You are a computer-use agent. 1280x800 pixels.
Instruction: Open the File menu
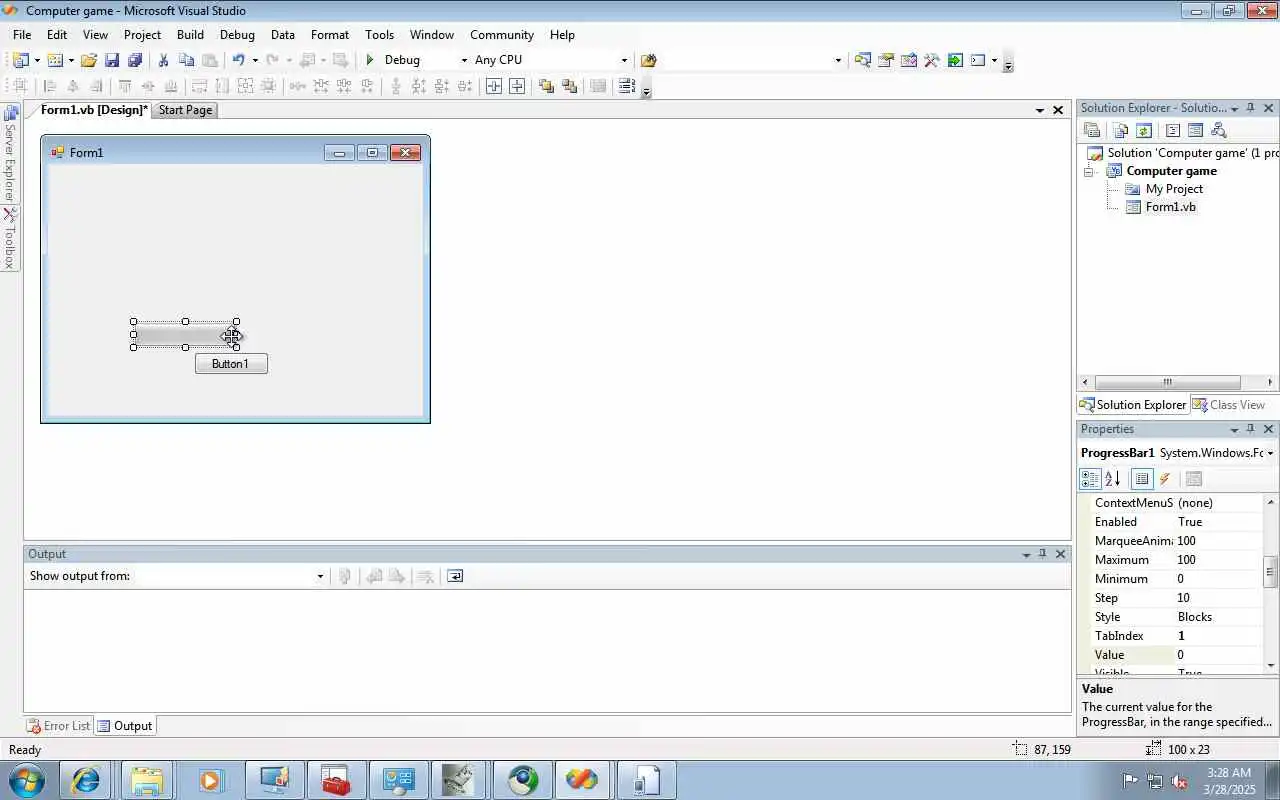coord(22,34)
